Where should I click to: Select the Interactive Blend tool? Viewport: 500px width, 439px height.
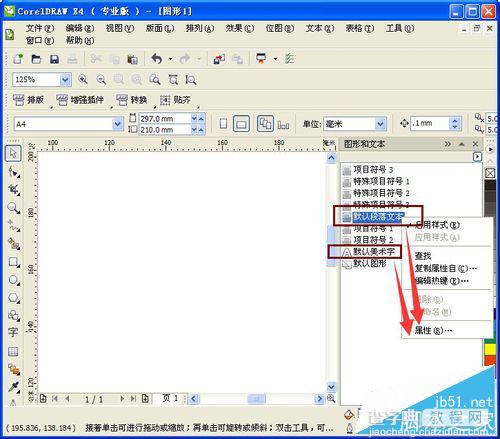point(14,369)
